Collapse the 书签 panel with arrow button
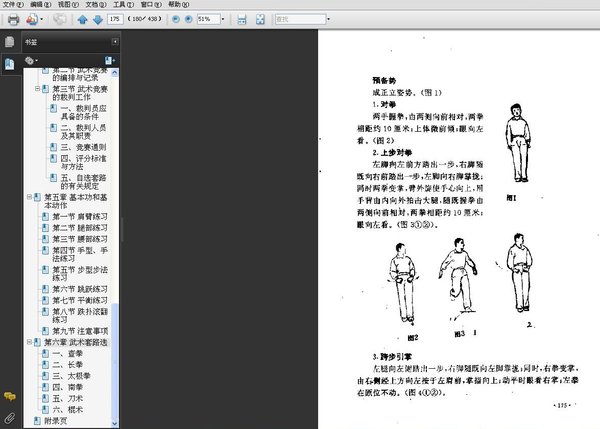Screen dimensions: 600x429 (x=115, y=41)
